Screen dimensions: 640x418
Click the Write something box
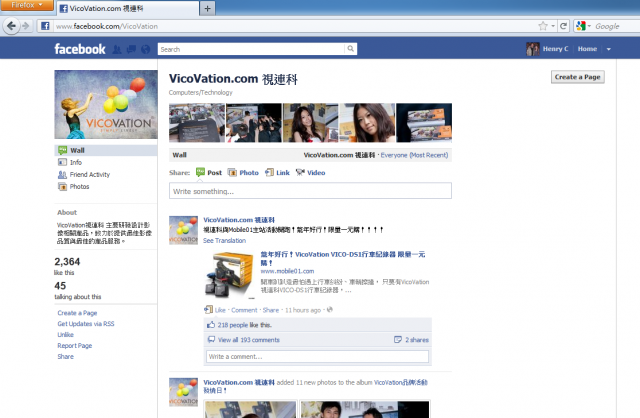[310, 191]
